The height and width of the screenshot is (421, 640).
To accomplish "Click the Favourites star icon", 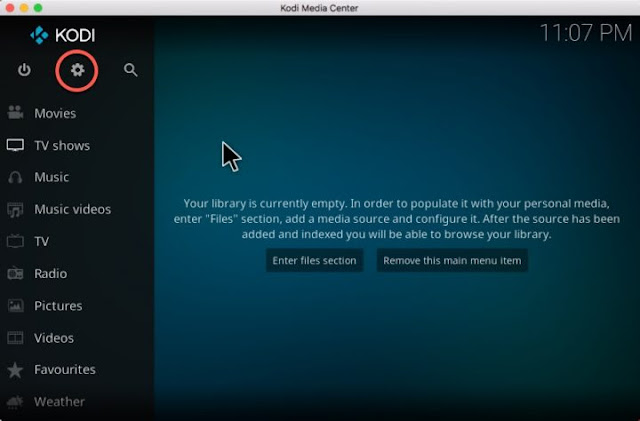I will [15, 370].
